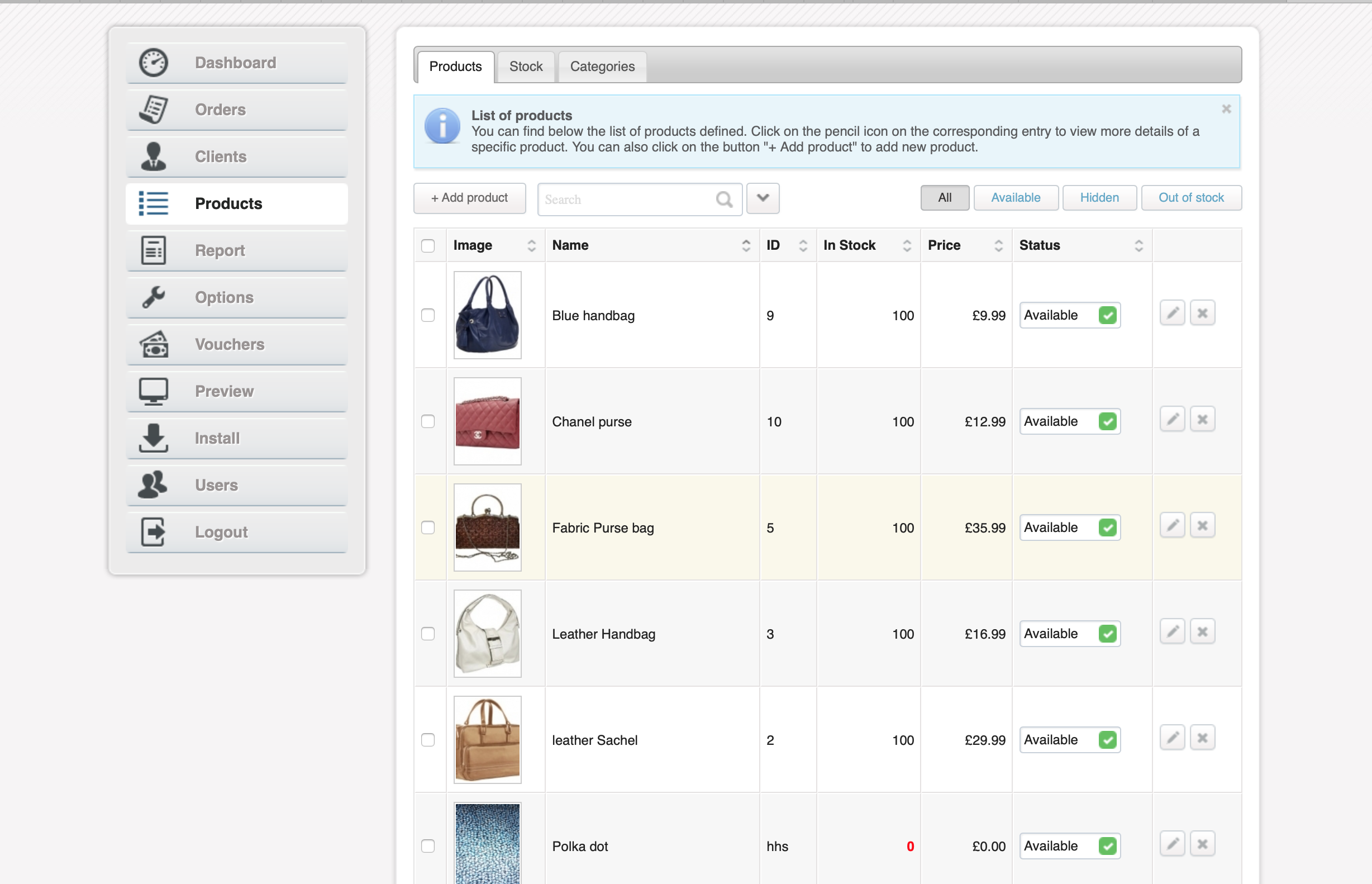1372x884 pixels.
Task: Tick the checkbox for Fabric Purse bag
Action: coord(427,527)
